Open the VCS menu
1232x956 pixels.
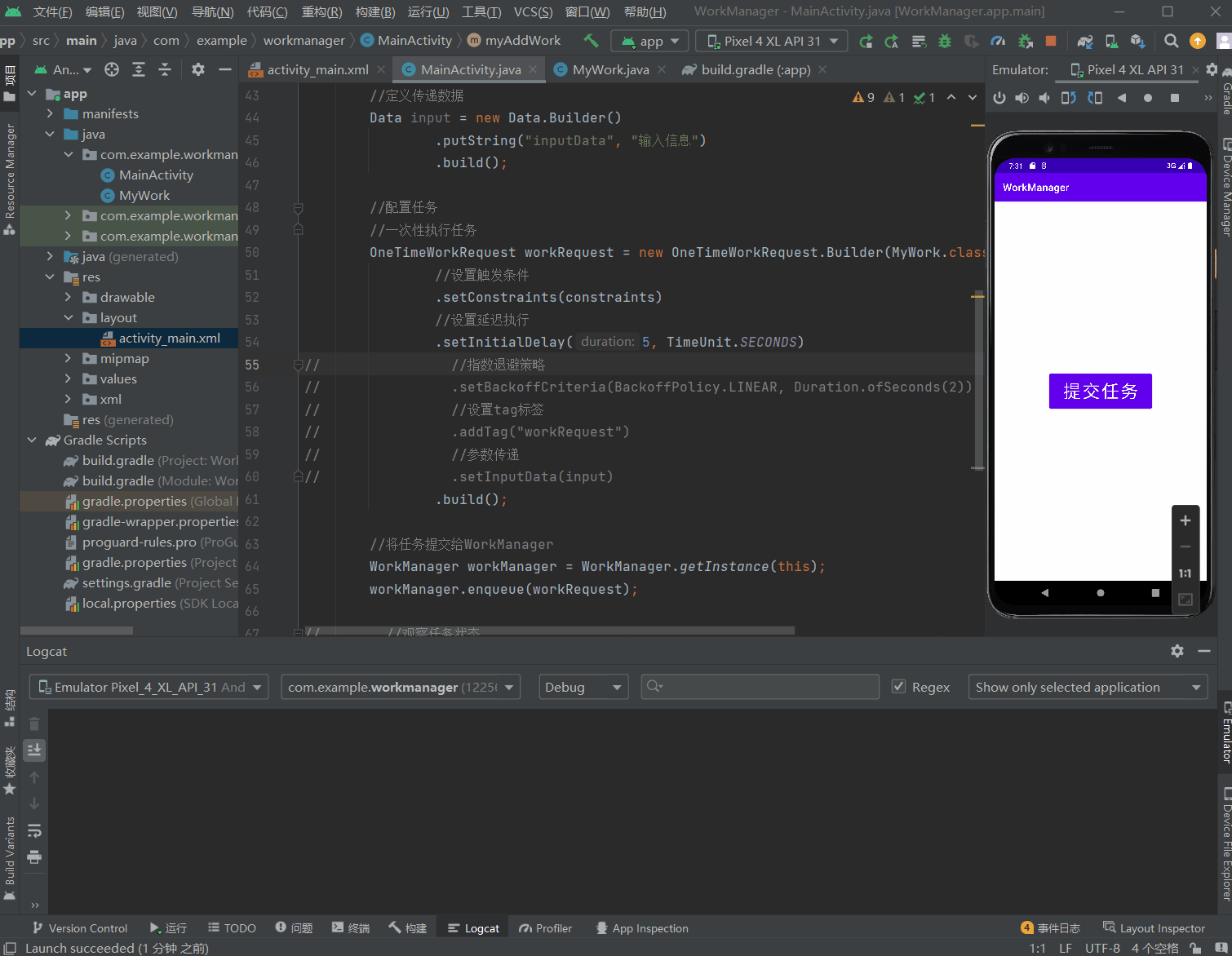[x=533, y=12]
